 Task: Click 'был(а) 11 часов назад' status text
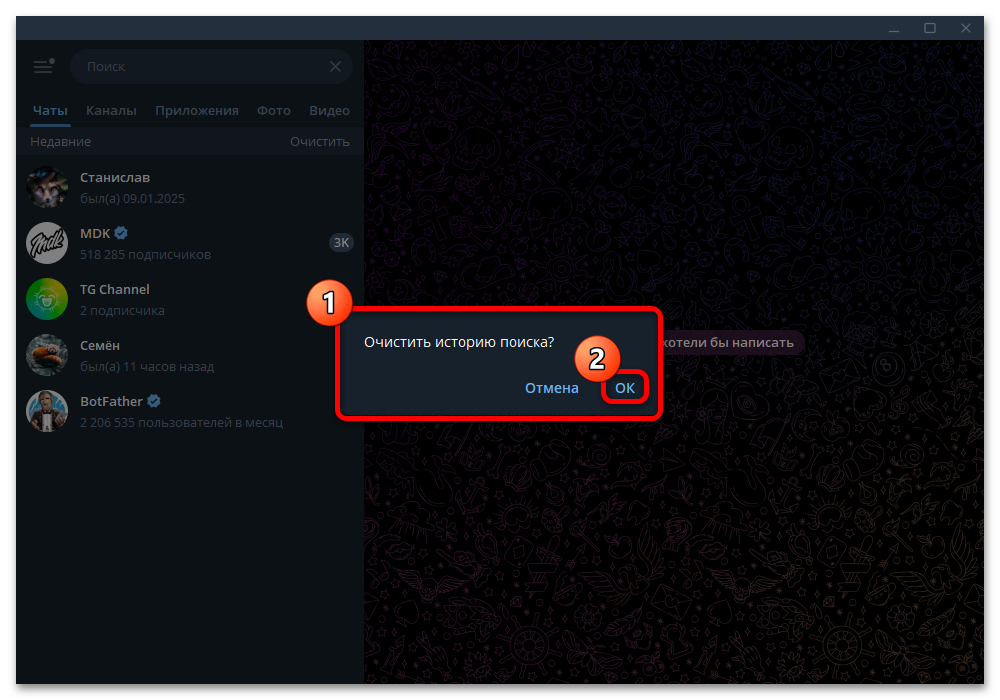pos(147,367)
